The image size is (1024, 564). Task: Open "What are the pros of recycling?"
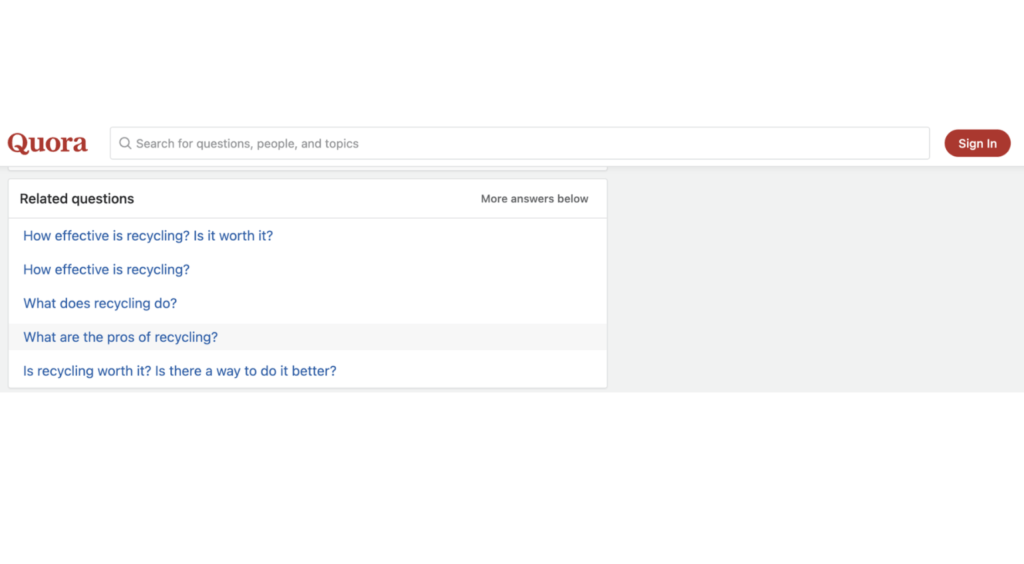(120, 337)
